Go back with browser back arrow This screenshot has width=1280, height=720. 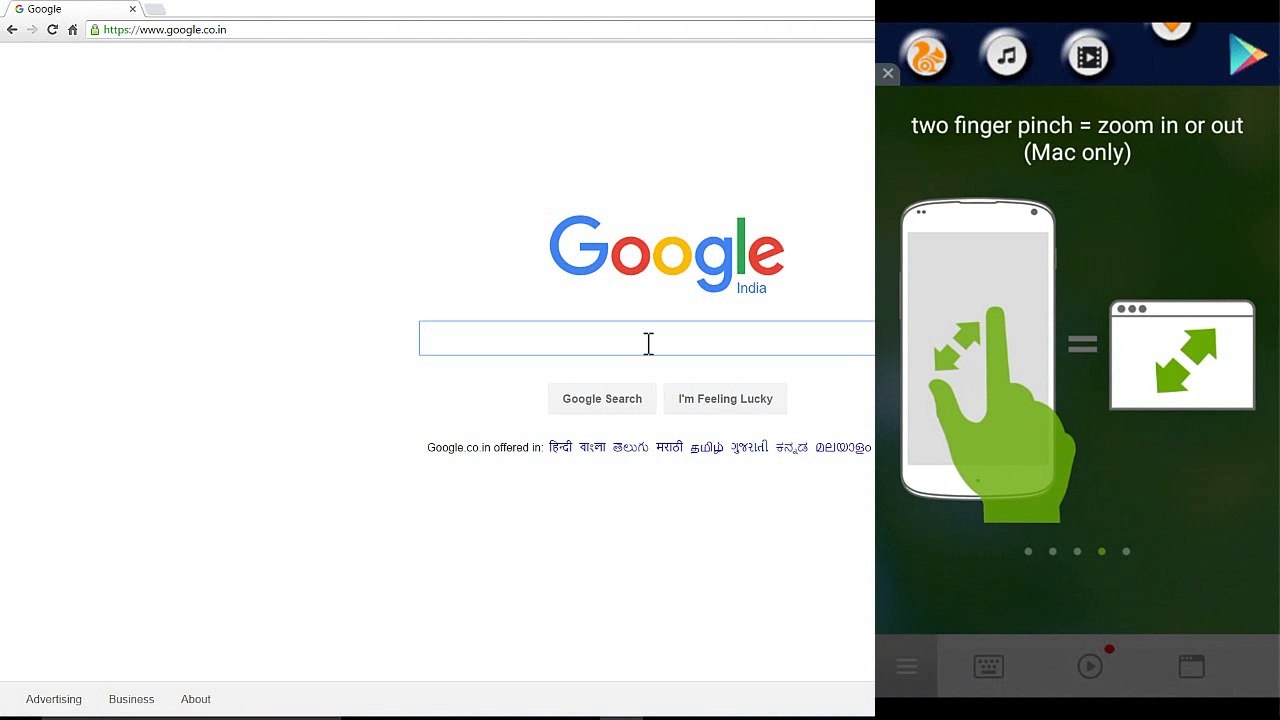(x=12, y=30)
